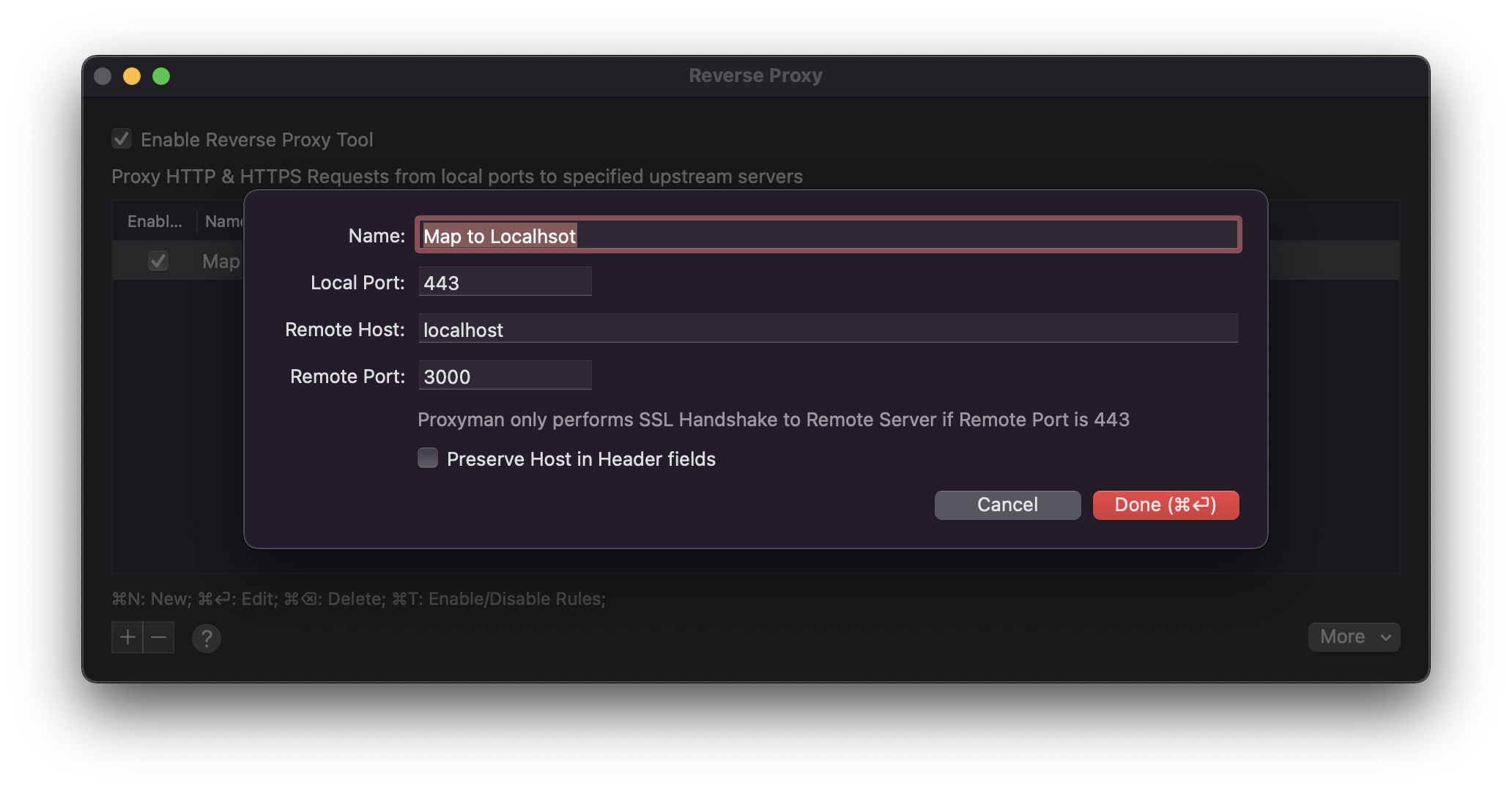Viewport: 1512px width, 791px height.
Task: Confirm the rule with Done
Action: [1165, 505]
